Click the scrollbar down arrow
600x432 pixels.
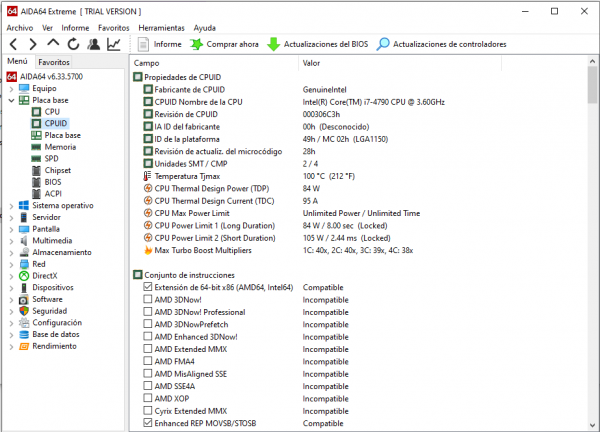click(x=592, y=425)
